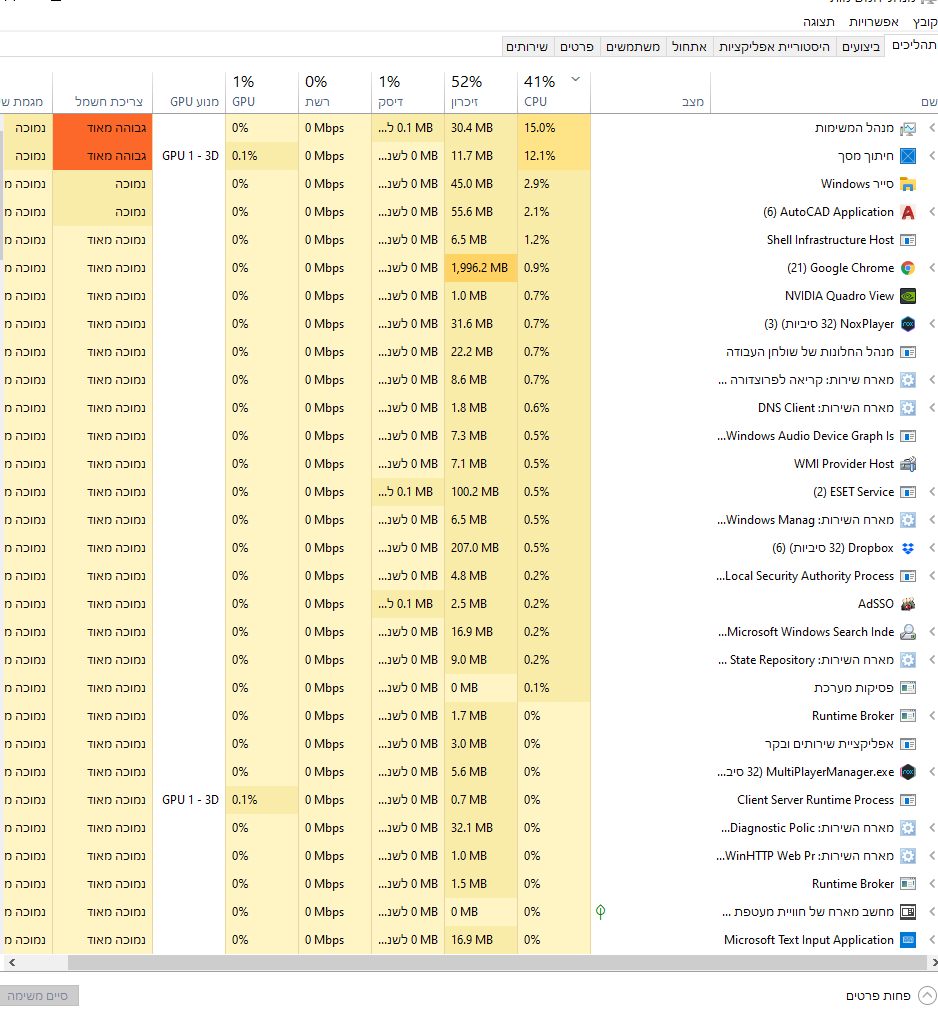Collapse details with the פחות פרטים chevron
938x1013 pixels.
927,996
